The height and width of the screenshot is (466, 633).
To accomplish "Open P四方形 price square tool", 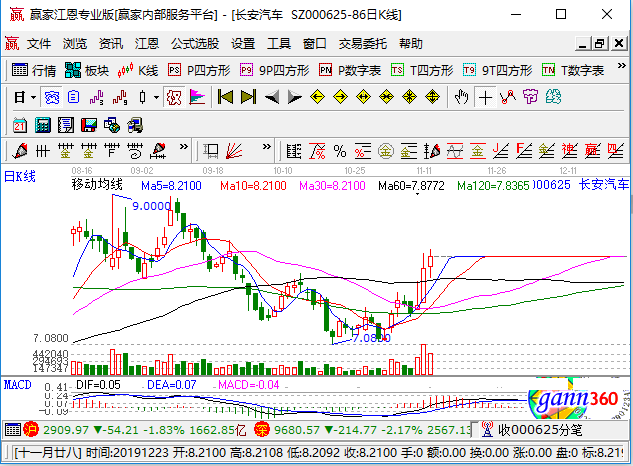I will click(199, 71).
